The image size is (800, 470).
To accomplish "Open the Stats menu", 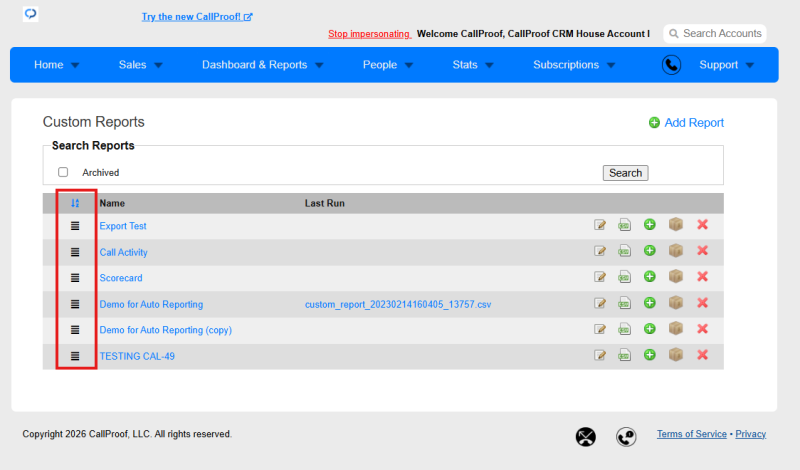I will pyautogui.click(x=465, y=65).
